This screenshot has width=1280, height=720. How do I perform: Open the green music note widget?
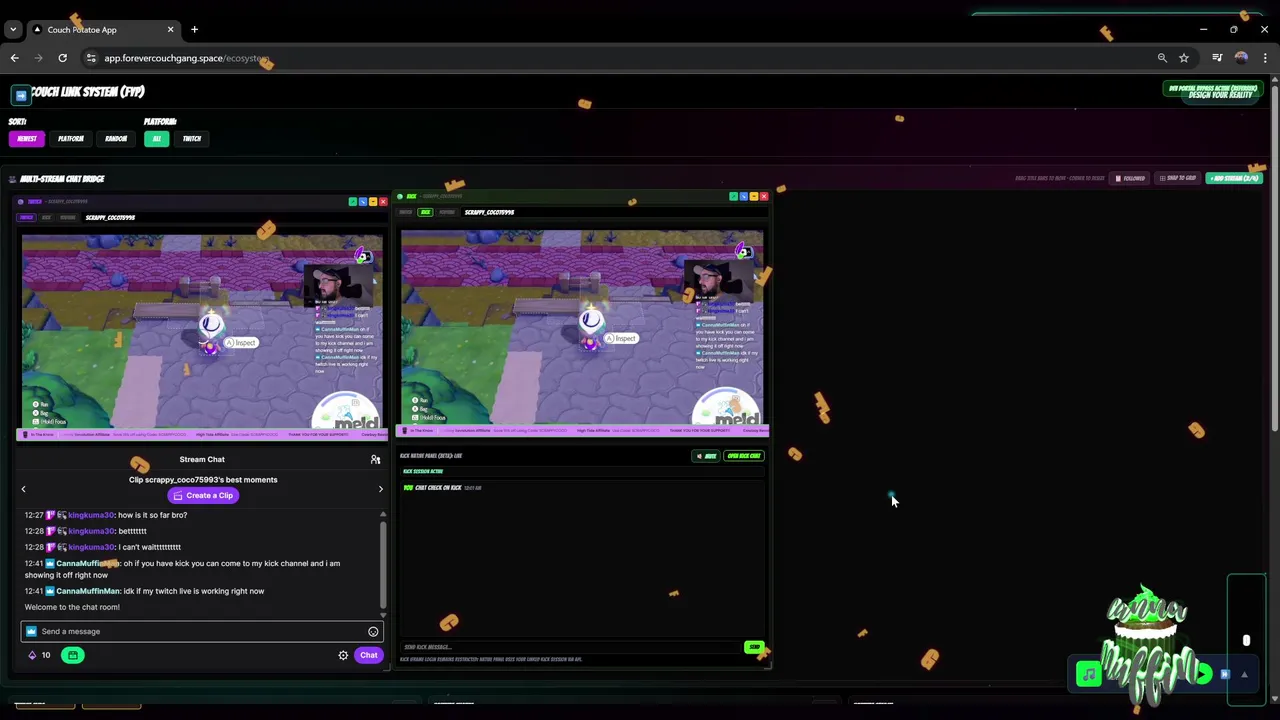(x=1089, y=675)
